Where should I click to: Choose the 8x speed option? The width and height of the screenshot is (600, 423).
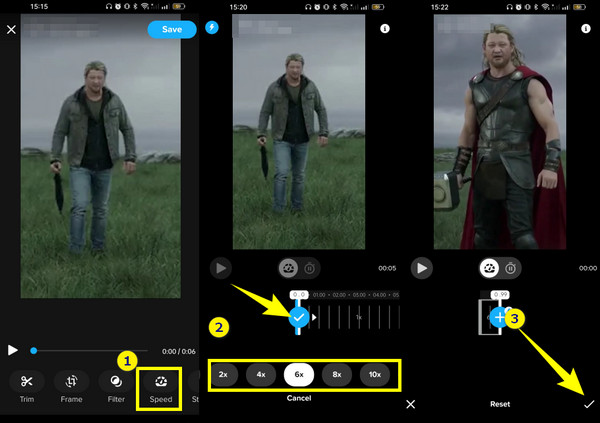click(337, 374)
